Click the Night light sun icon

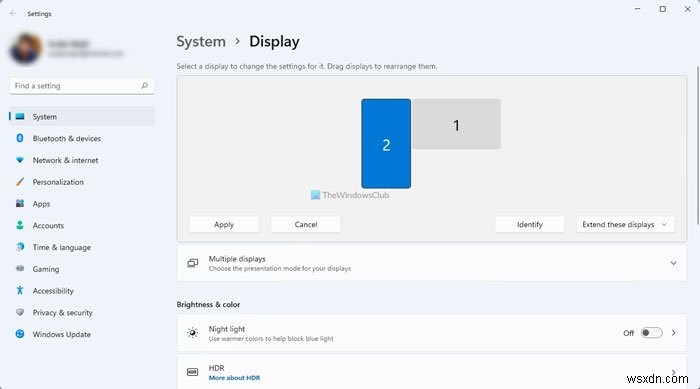click(x=192, y=333)
